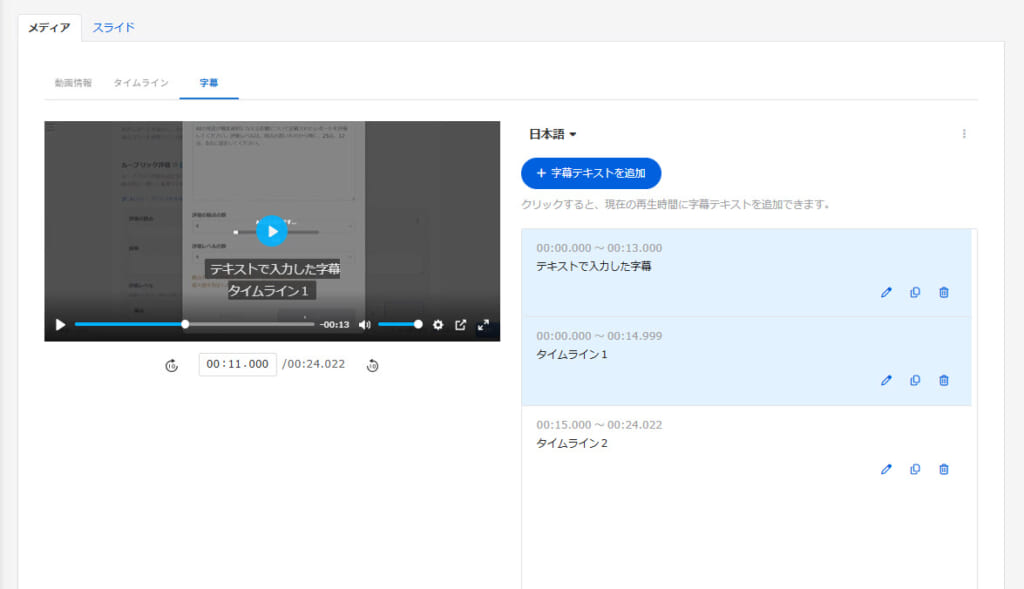The width and height of the screenshot is (1024, 589).
Task: Edit the タイムライン2 subtitle with pencil
Action: click(886, 470)
